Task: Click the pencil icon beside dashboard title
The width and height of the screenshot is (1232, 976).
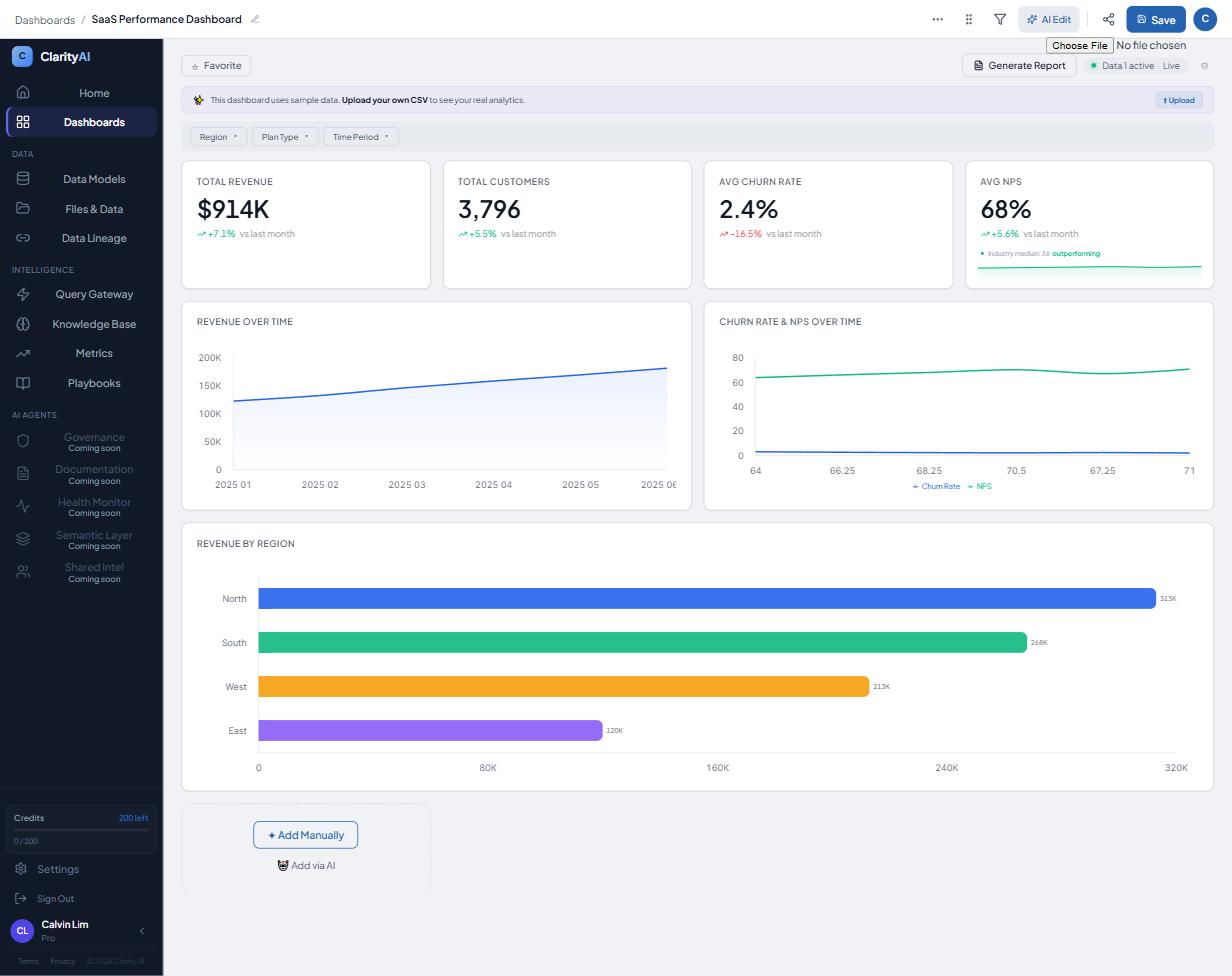Action: [x=255, y=19]
